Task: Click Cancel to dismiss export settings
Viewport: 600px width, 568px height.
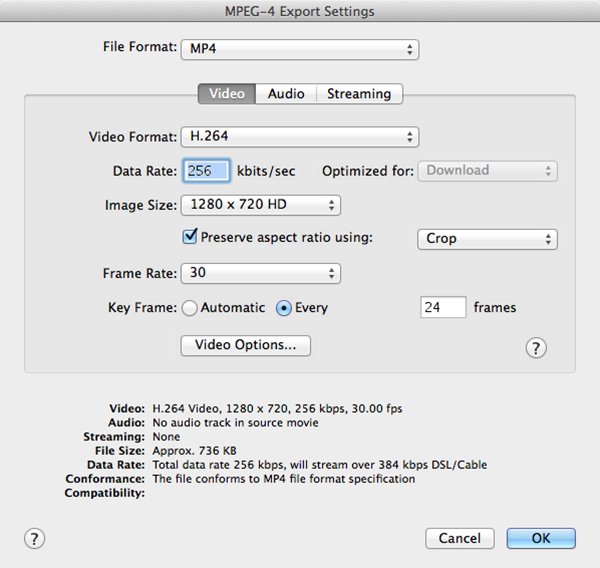Action: pyautogui.click(x=459, y=538)
